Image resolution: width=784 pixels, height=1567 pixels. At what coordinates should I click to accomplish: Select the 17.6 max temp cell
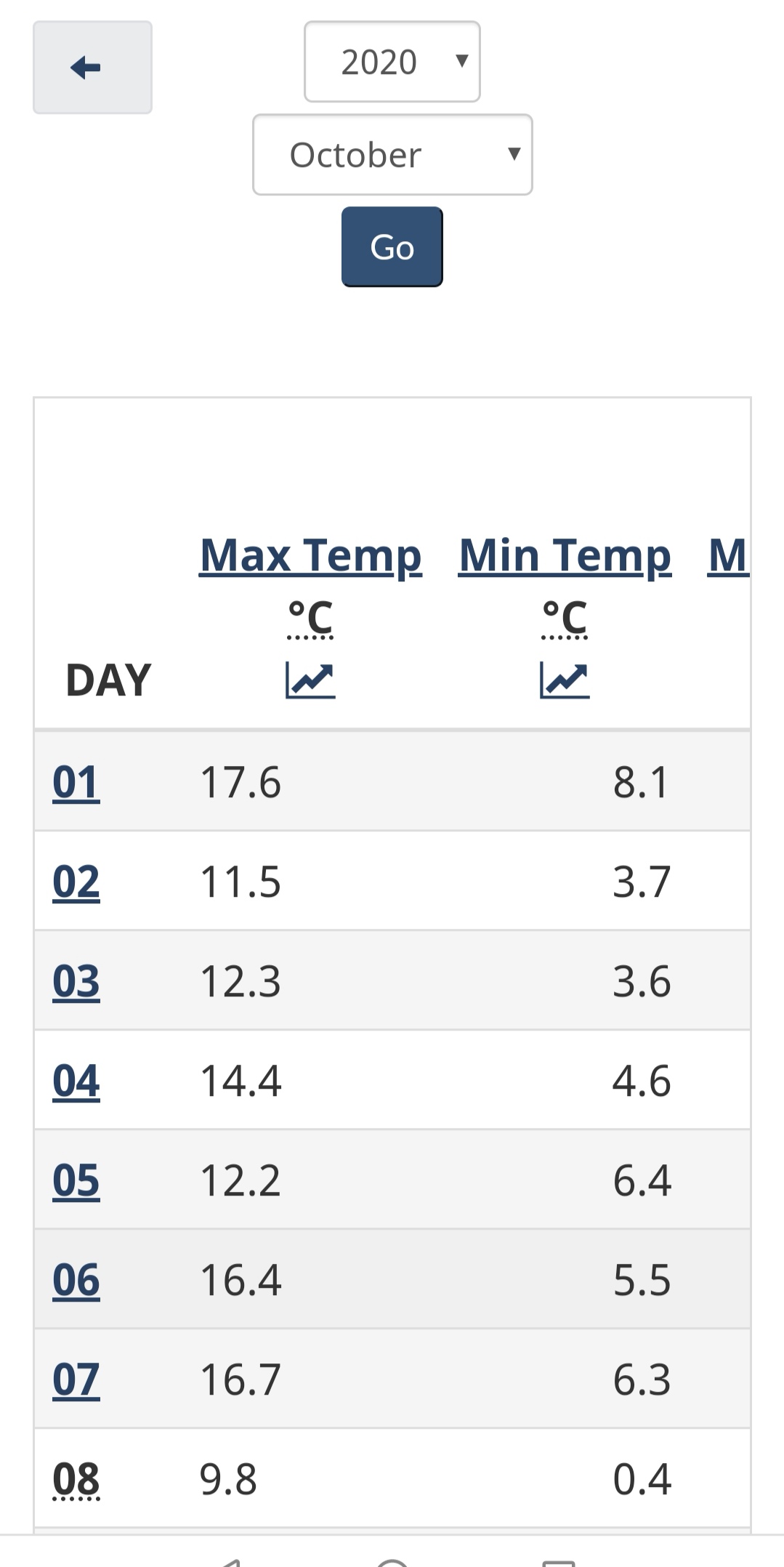(x=241, y=783)
